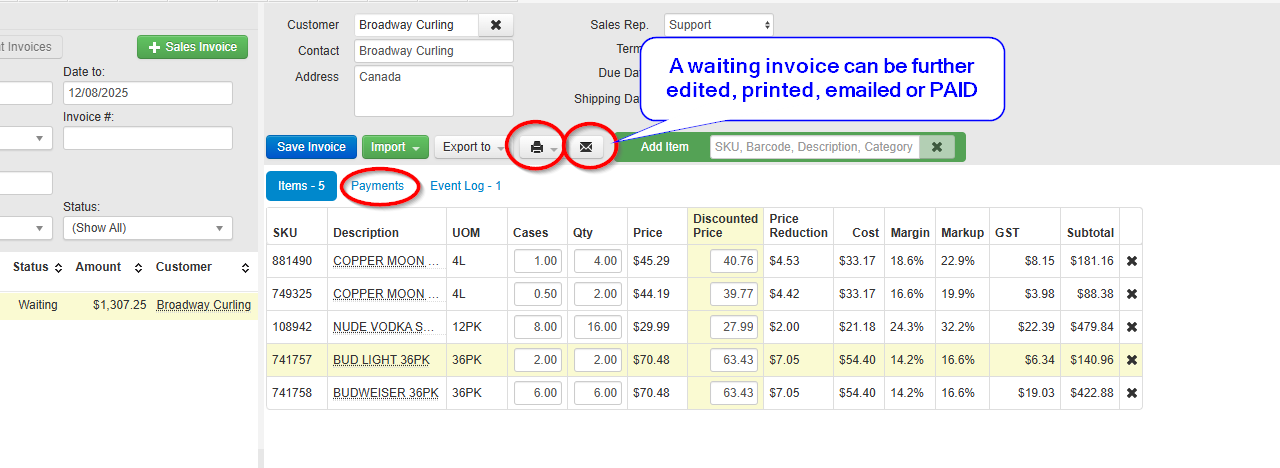Viewport: 1280px width, 468px height.
Task: Open COPPER MOON description for SKU 749325
Action: 386,294
